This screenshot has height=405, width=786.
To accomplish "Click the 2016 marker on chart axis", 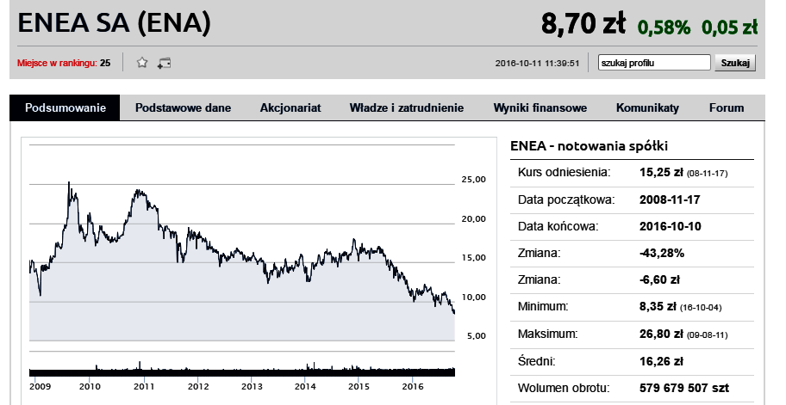I will pos(413,386).
